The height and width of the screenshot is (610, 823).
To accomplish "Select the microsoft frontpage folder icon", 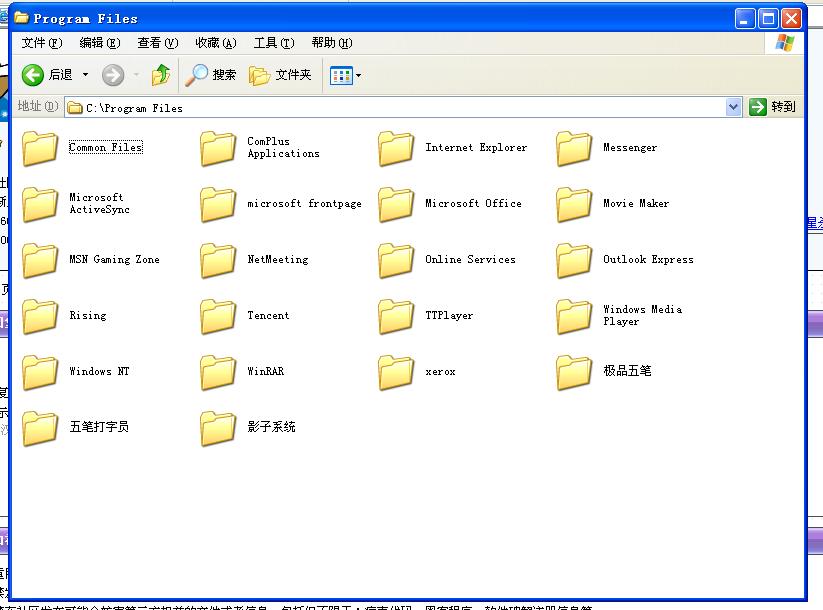I will coord(218,205).
